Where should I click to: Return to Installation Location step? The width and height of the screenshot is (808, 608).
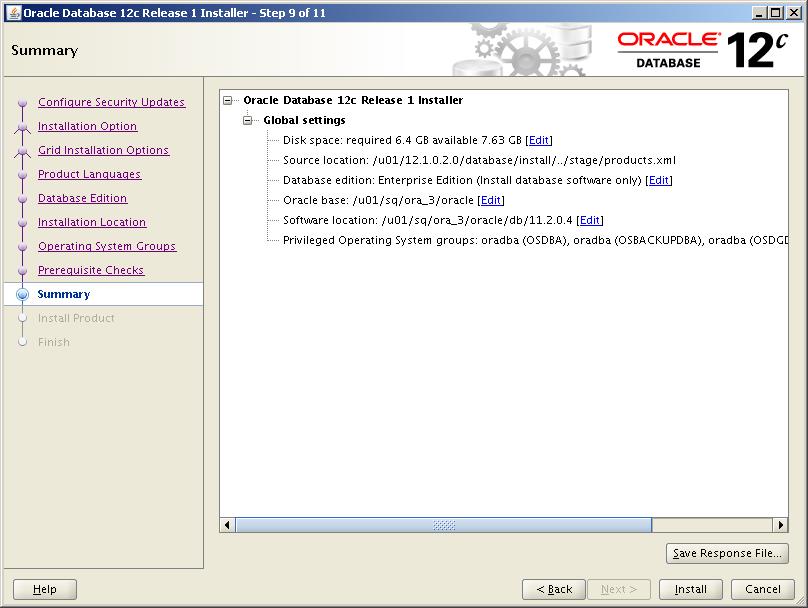(x=92, y=222)
